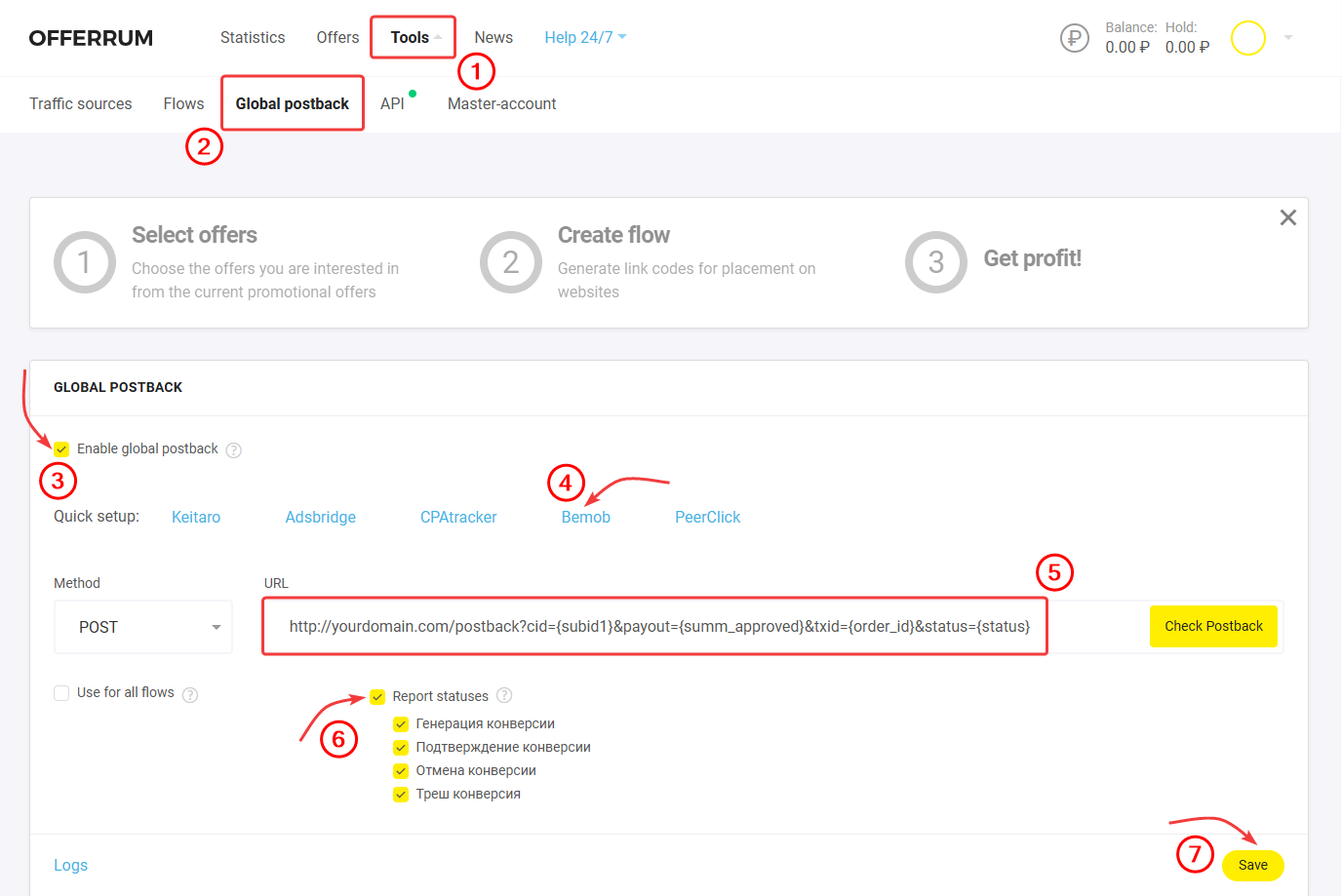Uncheck Генерация конверсии status

tap(401, 723)
